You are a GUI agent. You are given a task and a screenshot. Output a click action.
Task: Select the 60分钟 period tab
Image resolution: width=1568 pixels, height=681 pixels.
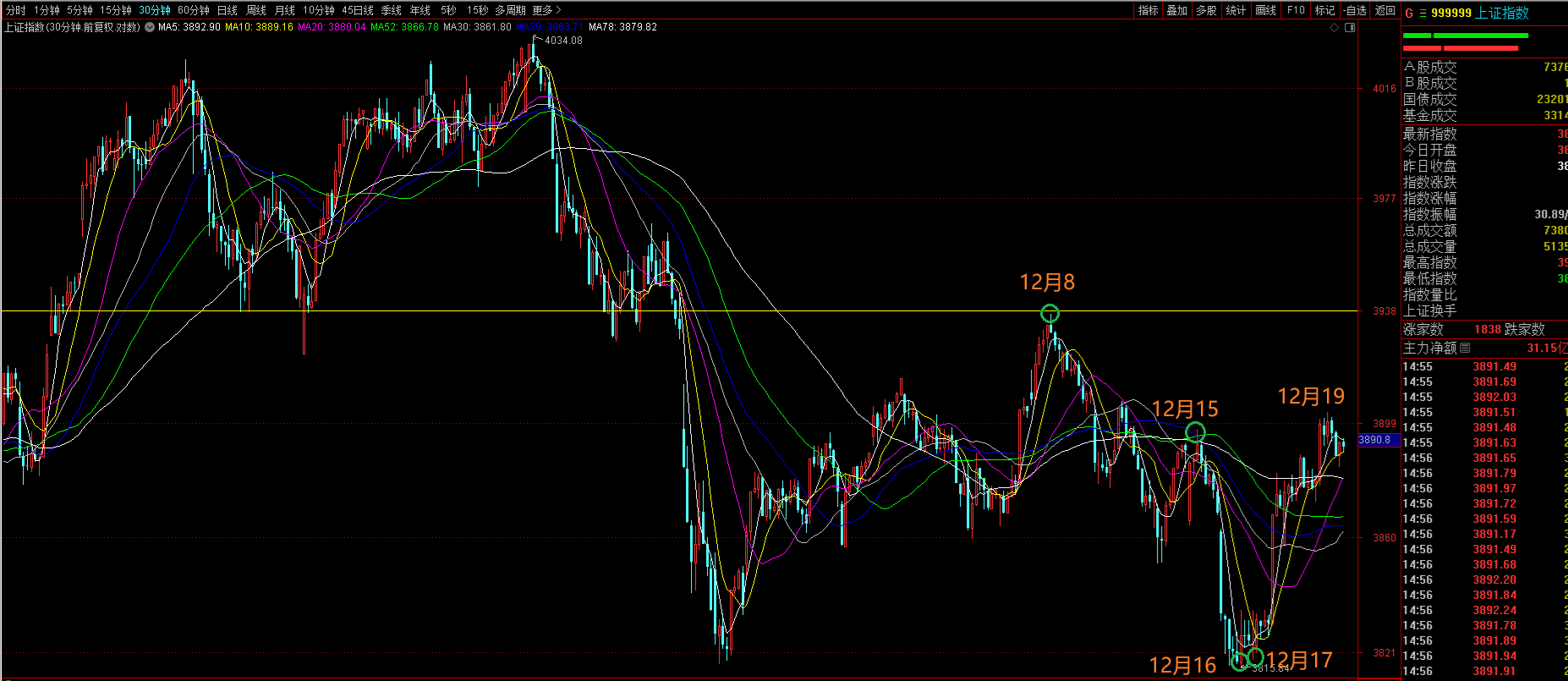[194, 10]
